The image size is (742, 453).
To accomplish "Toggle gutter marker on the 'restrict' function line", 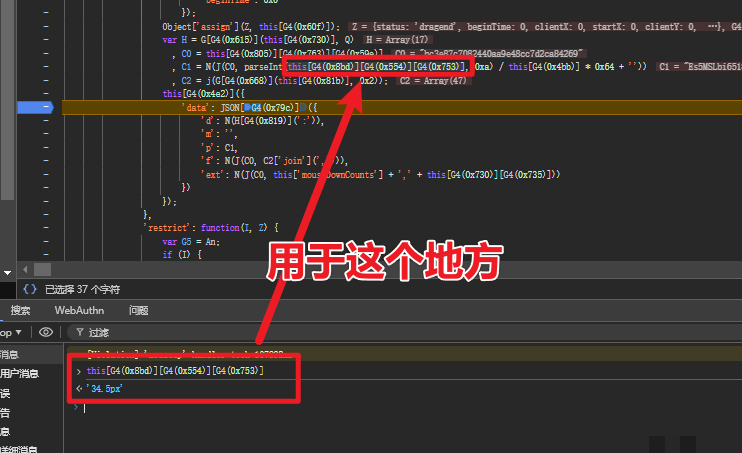I will tap(47, 227).
